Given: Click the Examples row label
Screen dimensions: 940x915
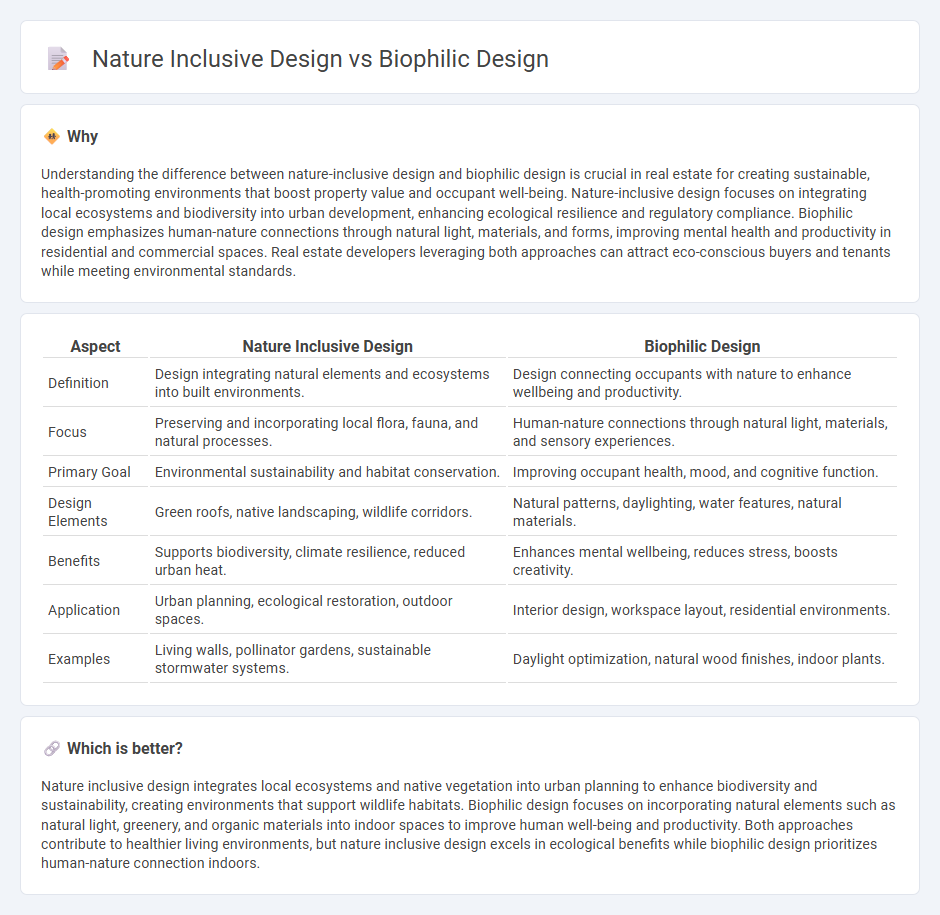Looking at the screenshot, I should pos(75,659).
